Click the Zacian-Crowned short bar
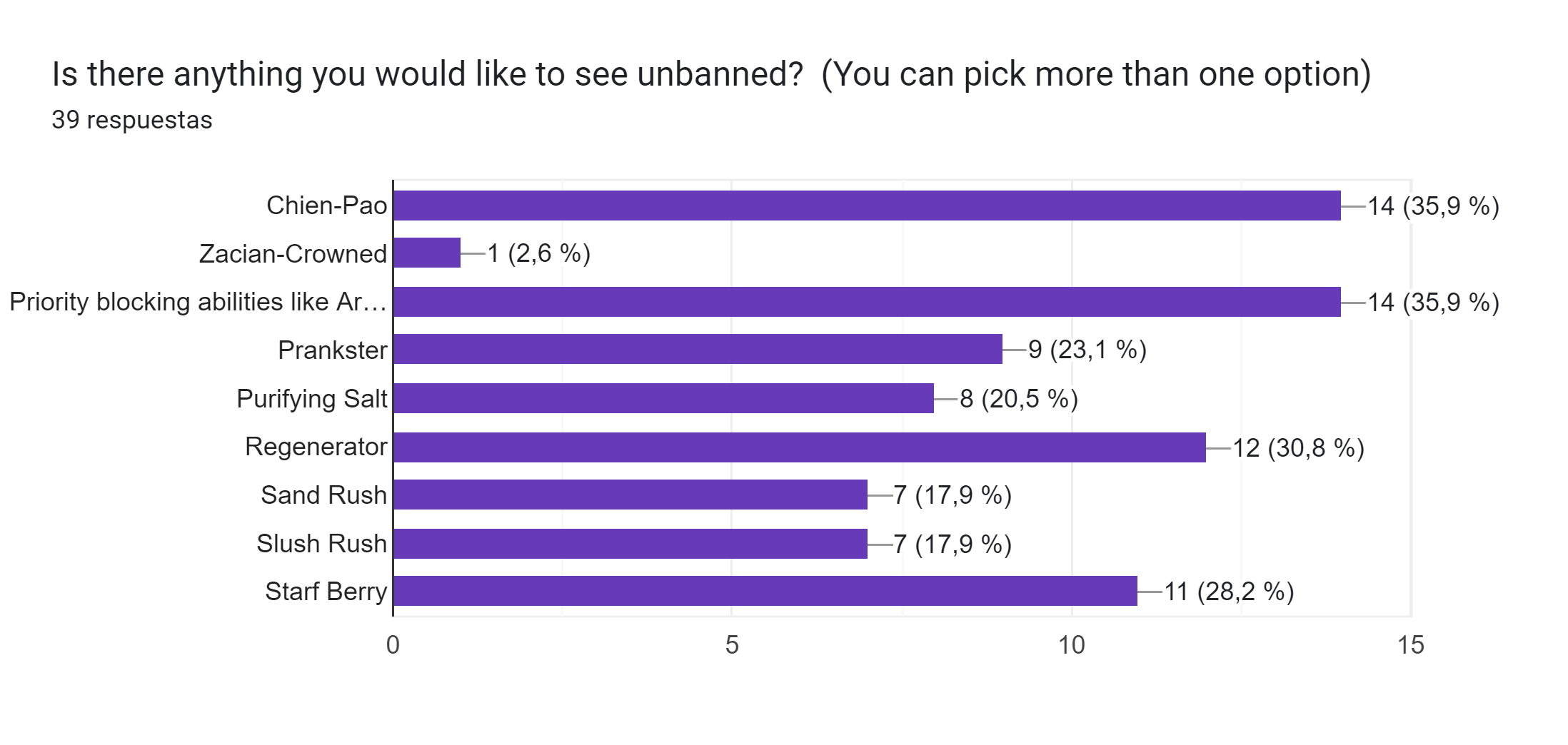The width and height of the screenshot is (1568, 745). 427,253
